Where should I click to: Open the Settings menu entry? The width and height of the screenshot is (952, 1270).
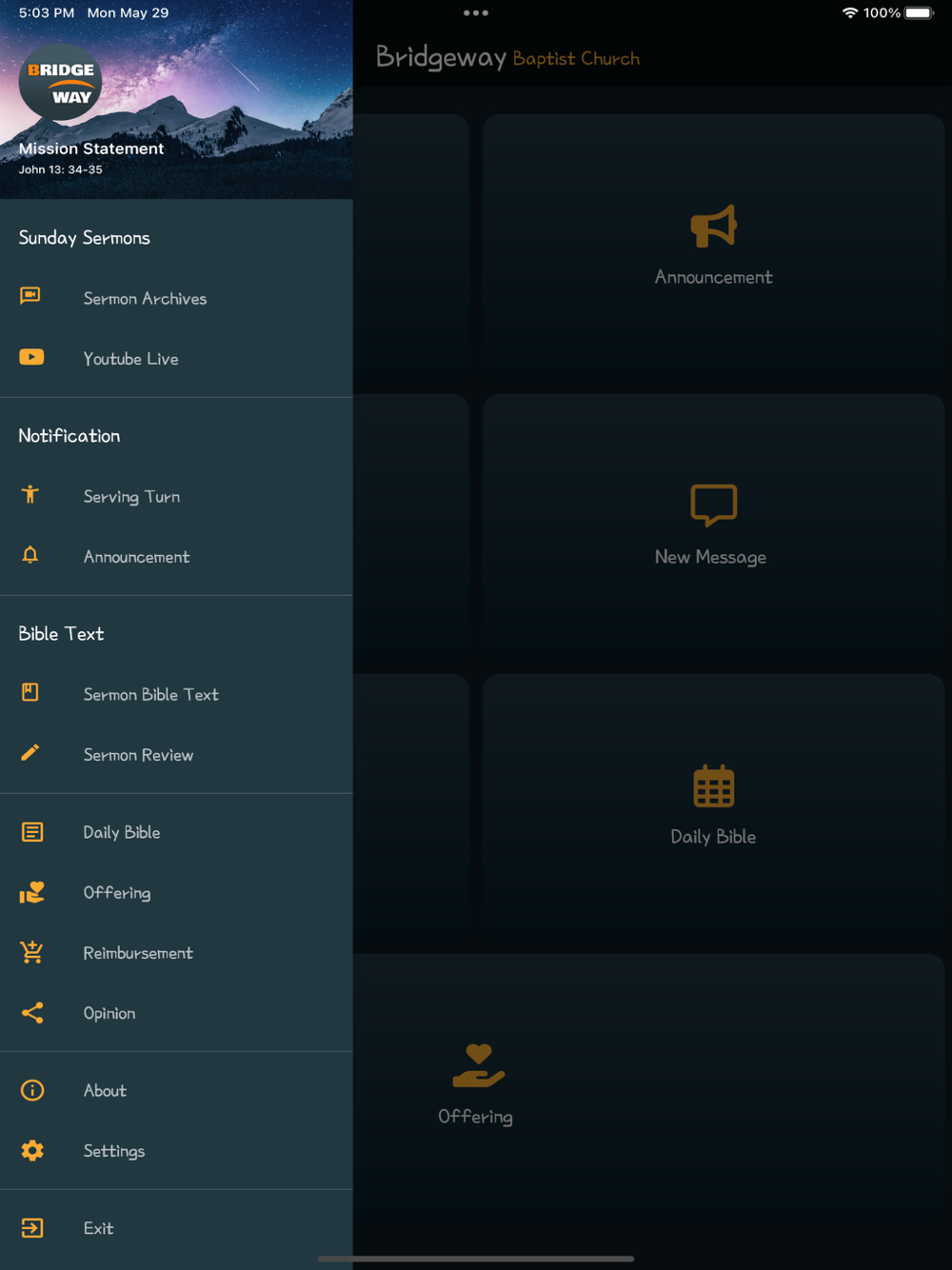pyautogui.click(x=176, y=1150)
